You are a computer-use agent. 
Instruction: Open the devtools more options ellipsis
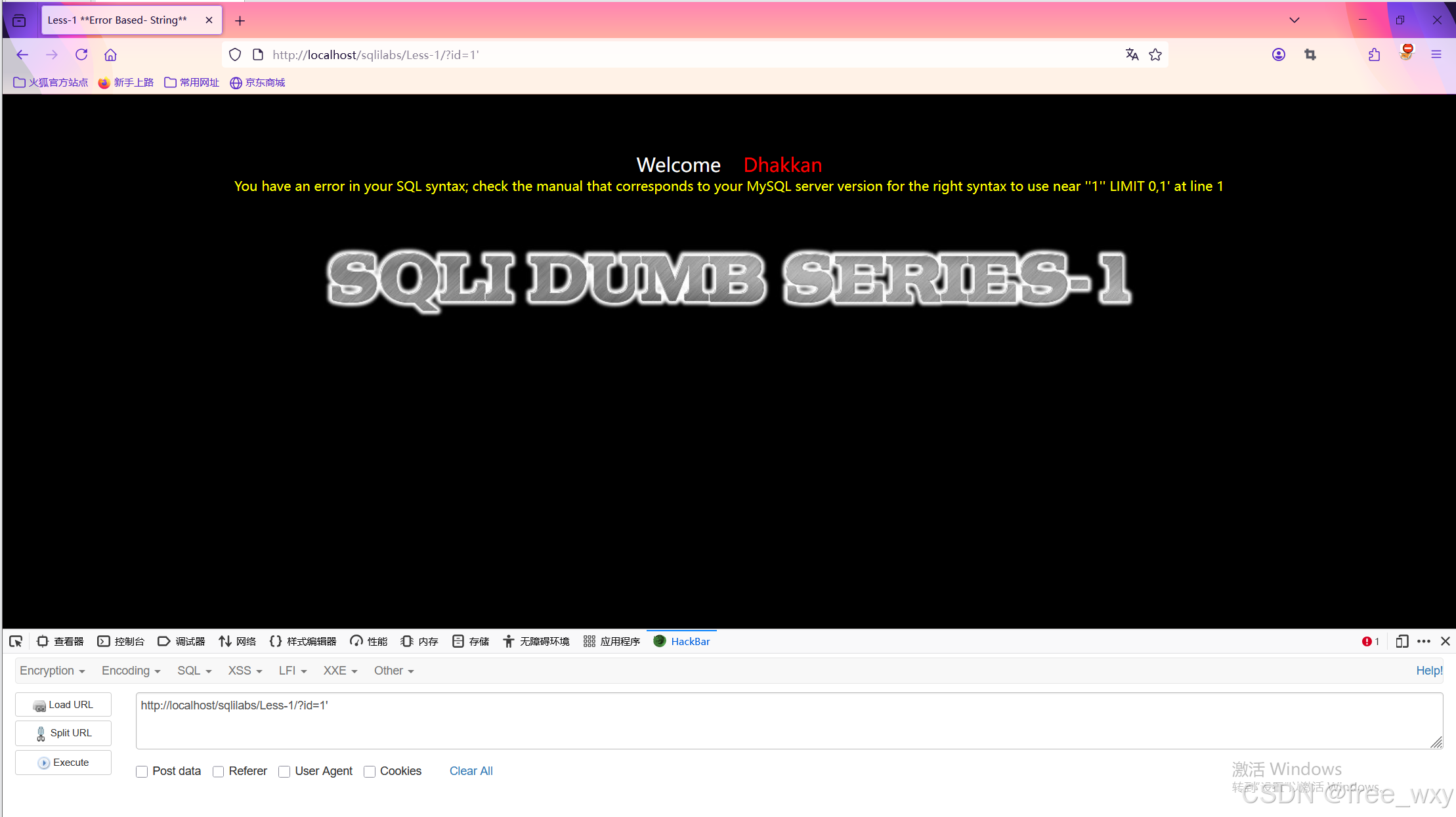tap(1423, 641)
